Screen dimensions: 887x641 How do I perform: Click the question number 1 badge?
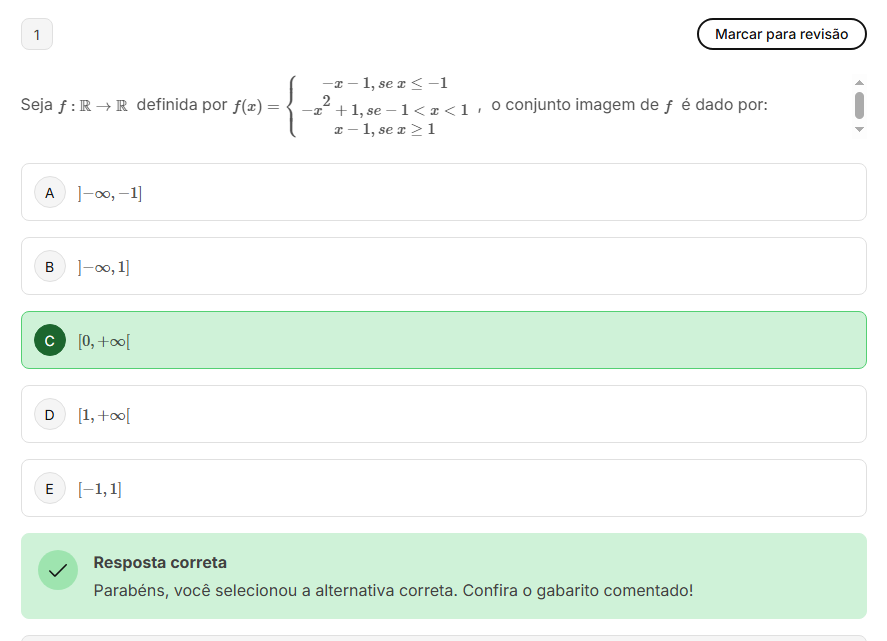(x=37, y=35)
